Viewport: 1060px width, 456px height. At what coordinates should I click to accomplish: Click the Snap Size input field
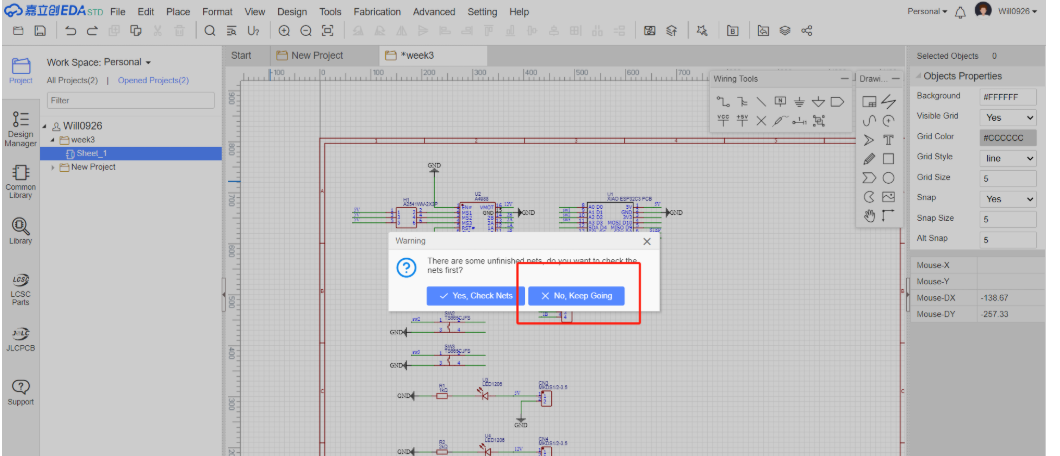pos(1008,220)
